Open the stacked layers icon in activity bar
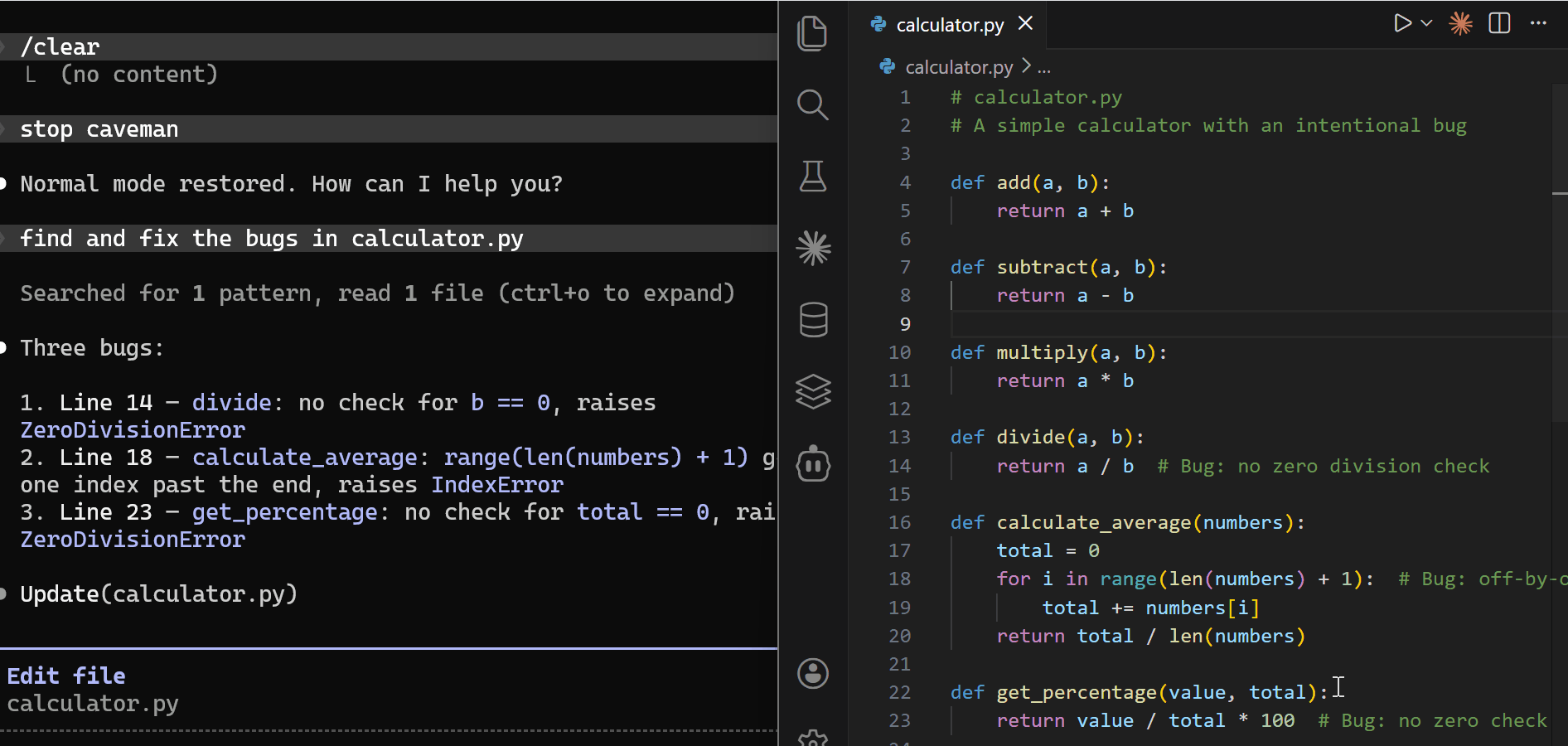The image size is (1568, 746). coord(812,391)
